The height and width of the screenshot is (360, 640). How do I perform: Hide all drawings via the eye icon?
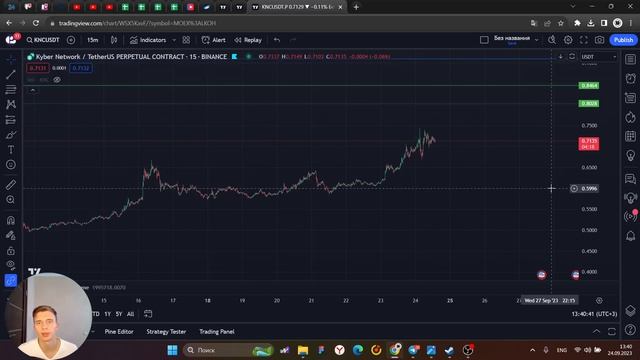tap(11, 265)
